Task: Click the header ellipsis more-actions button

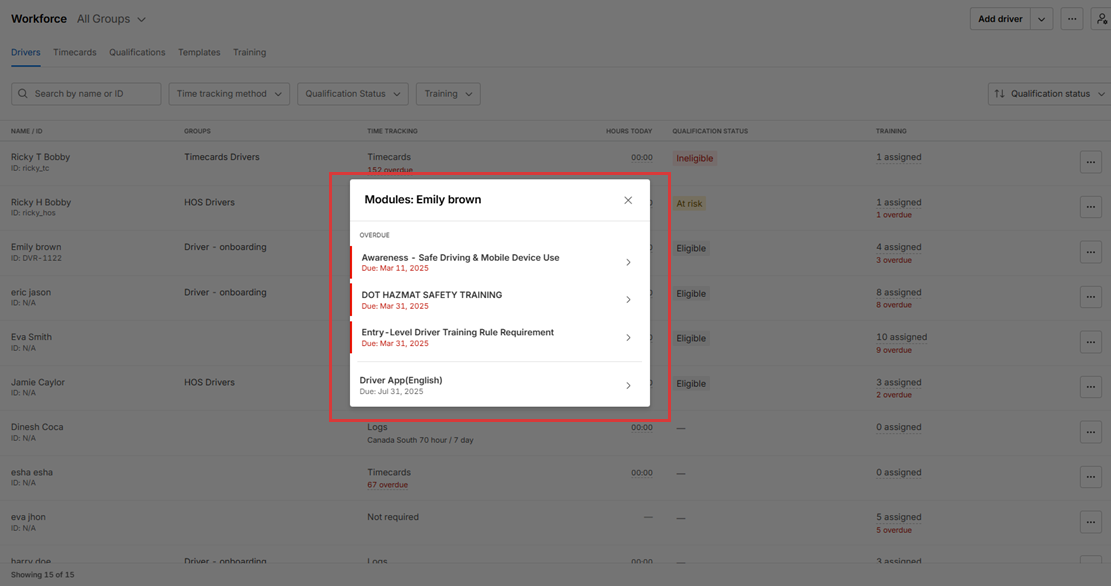Action: 1071,19
